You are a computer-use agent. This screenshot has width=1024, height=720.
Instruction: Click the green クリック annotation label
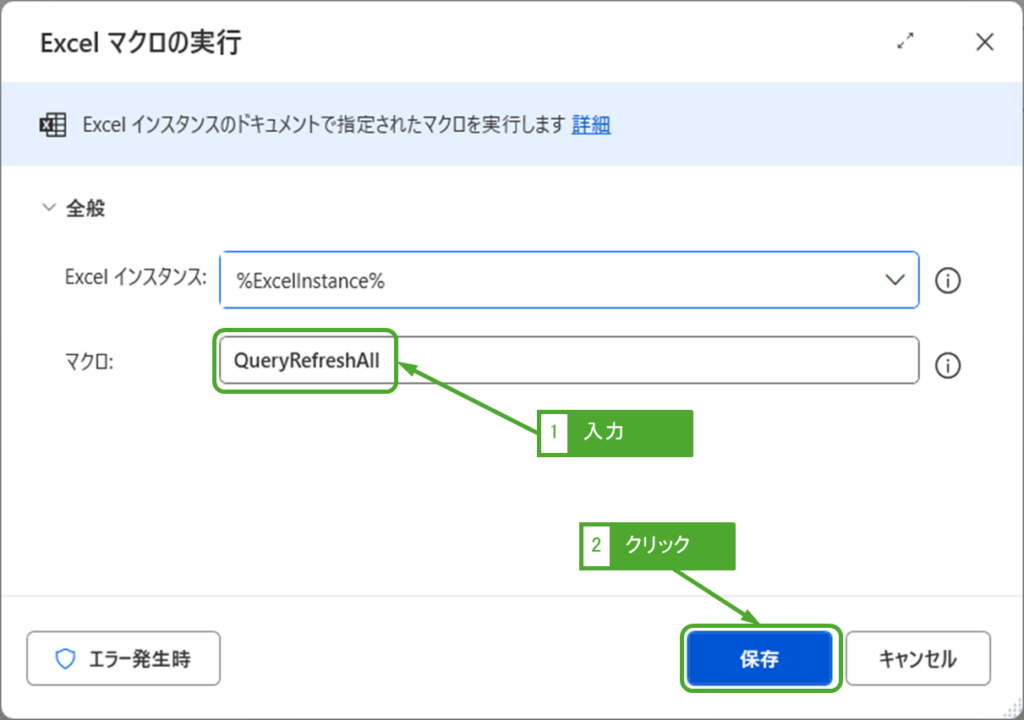[657, 546]
